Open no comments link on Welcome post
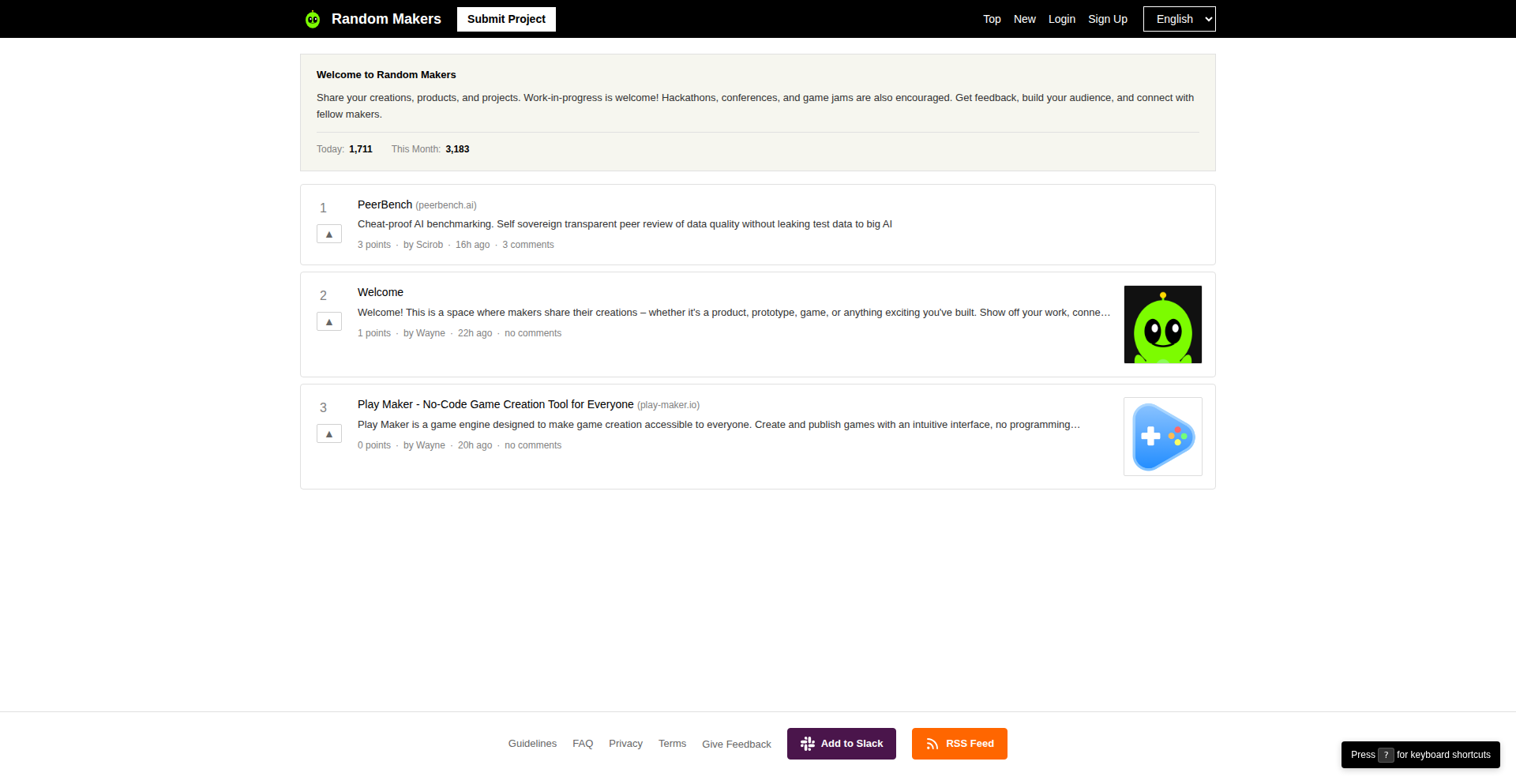This screenshot has height=784, width=1516. pos(533,333)
